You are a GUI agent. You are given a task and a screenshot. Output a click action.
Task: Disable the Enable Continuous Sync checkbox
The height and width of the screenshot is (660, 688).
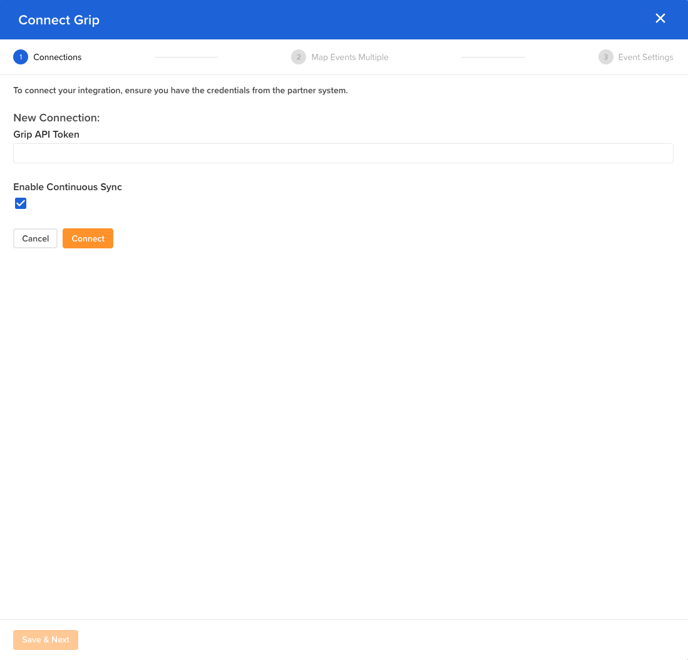[20, 203]
